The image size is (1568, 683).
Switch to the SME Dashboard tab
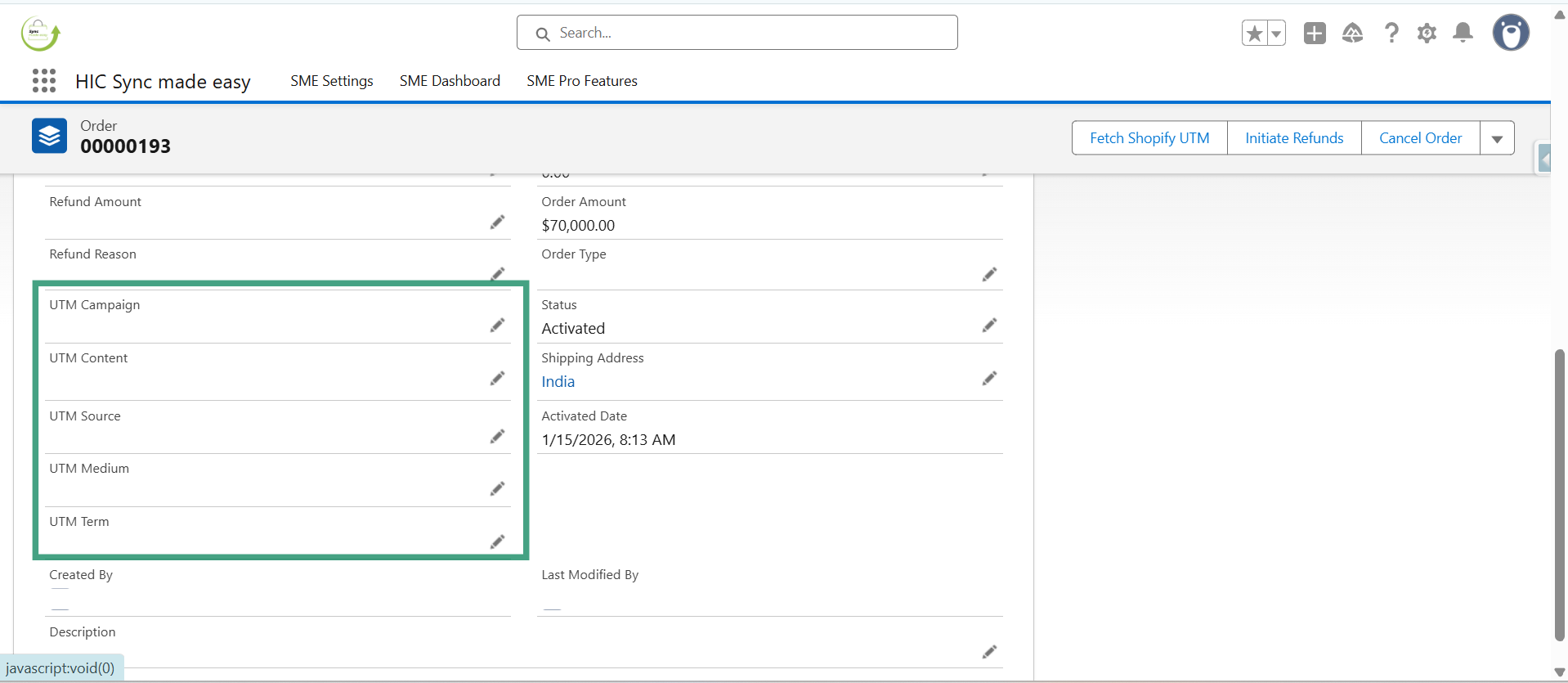(450, 81)
